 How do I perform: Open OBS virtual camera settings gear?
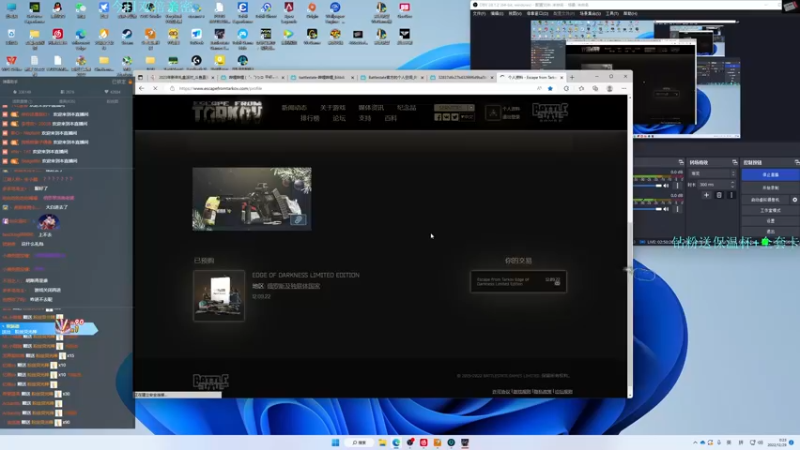click(x=795, y=200)
